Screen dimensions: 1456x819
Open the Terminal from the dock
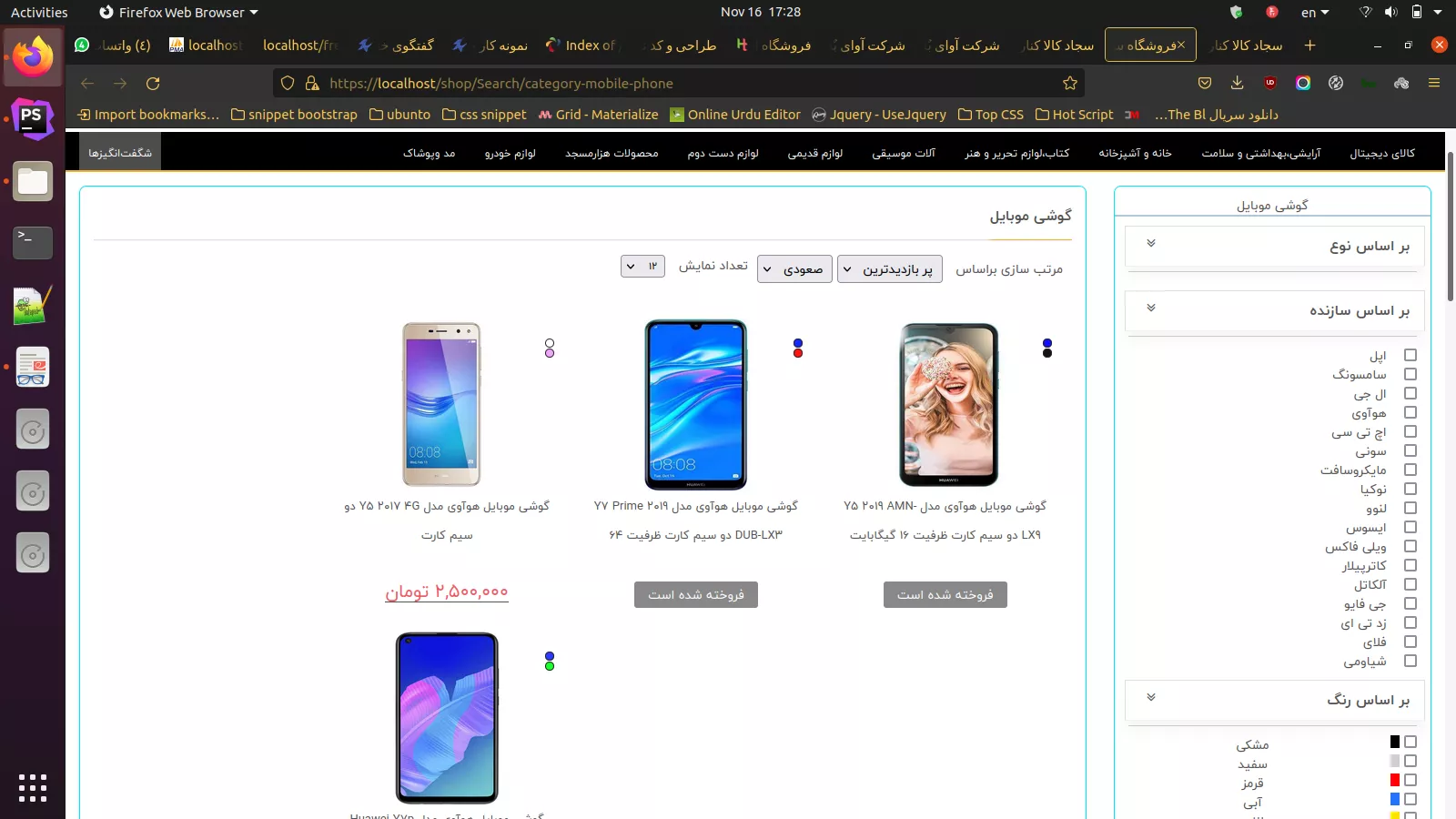tap(33, 243)
